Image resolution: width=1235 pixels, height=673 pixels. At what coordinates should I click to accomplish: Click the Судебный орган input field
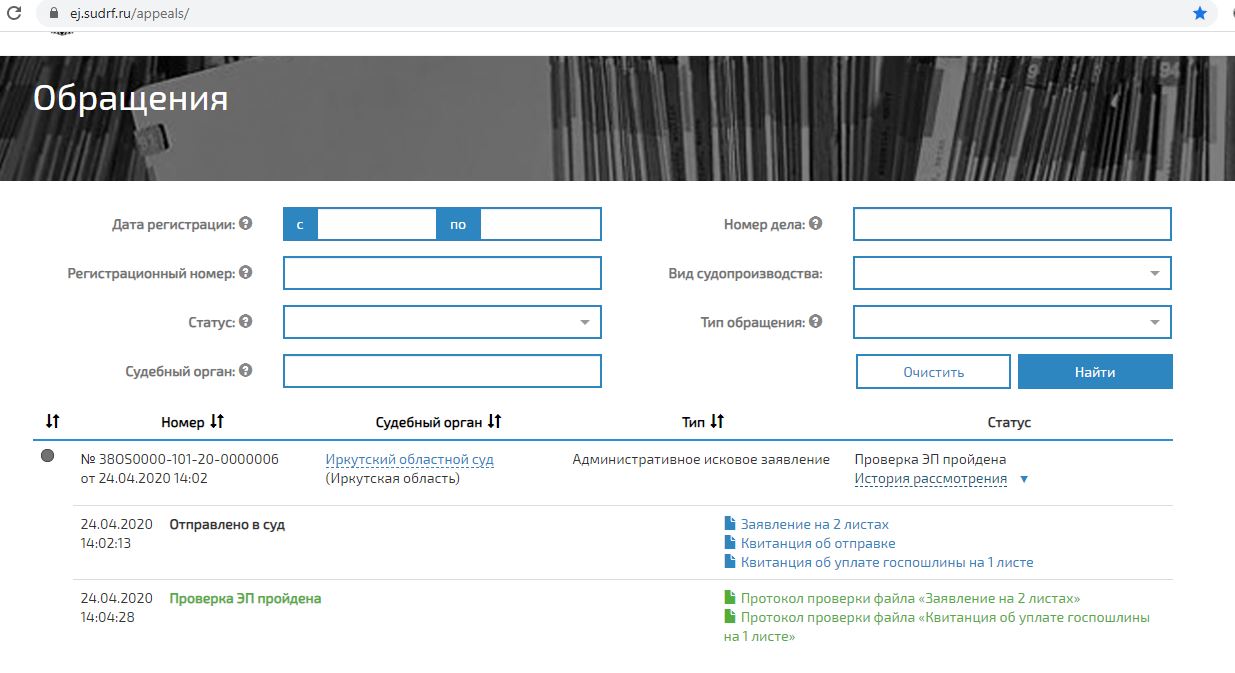pos(442,371)
